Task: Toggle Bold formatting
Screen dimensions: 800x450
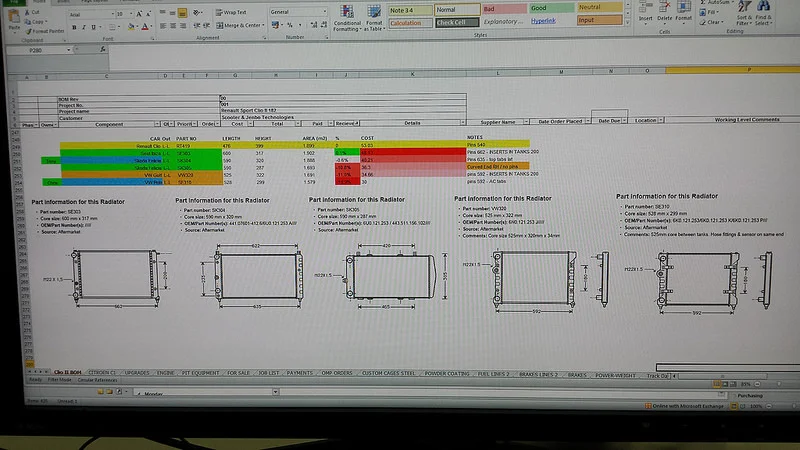Action: pos(74,27)
